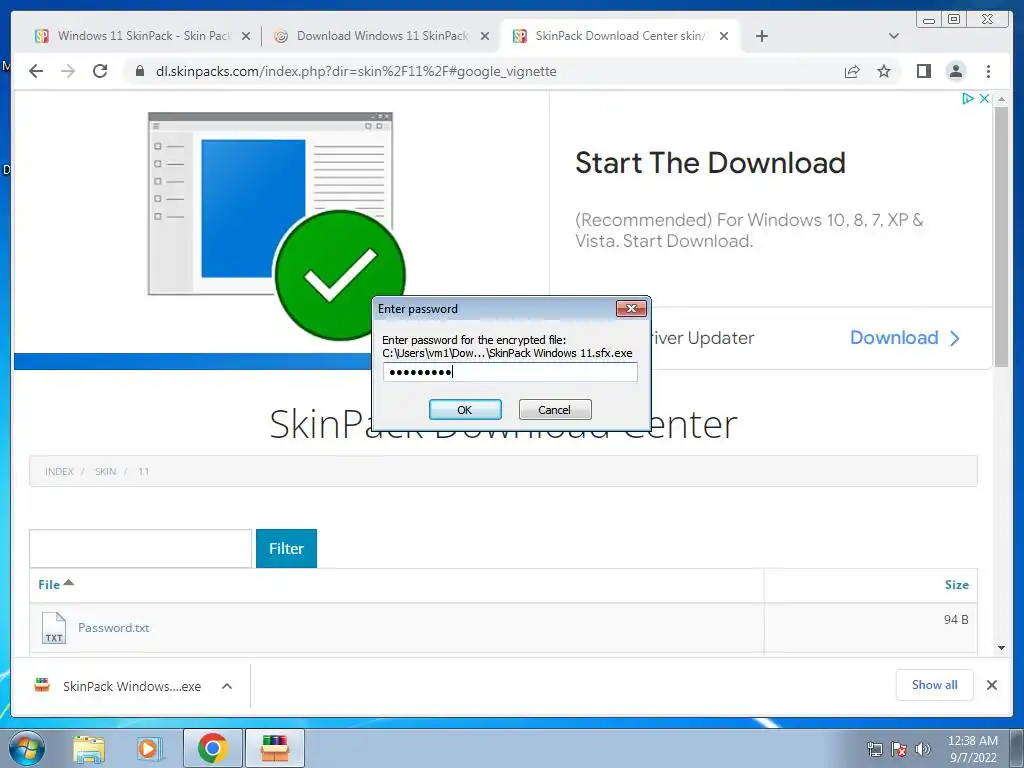Click the filter text input box
Screen dimensions: 1024x768
tap(140, 549)
